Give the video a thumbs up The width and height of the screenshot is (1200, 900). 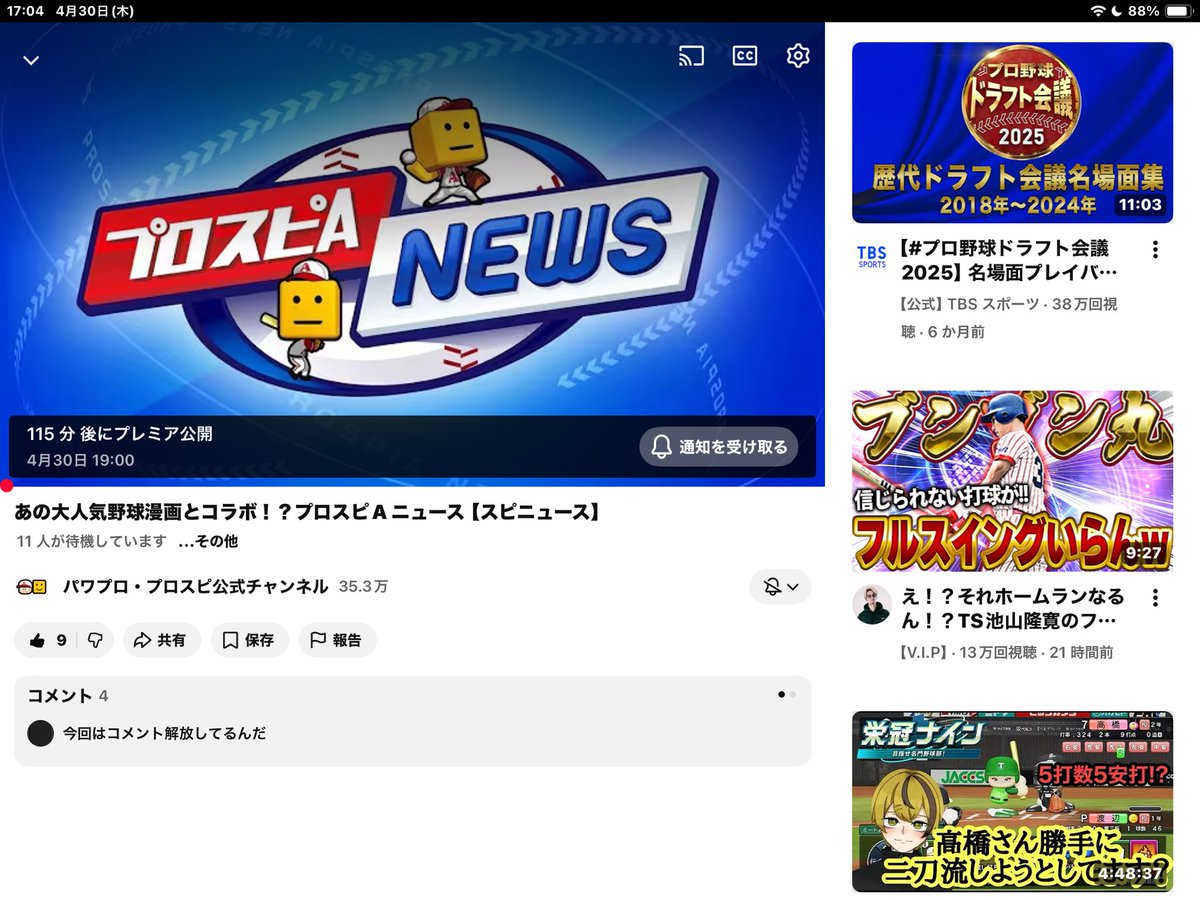coord(40,640)
